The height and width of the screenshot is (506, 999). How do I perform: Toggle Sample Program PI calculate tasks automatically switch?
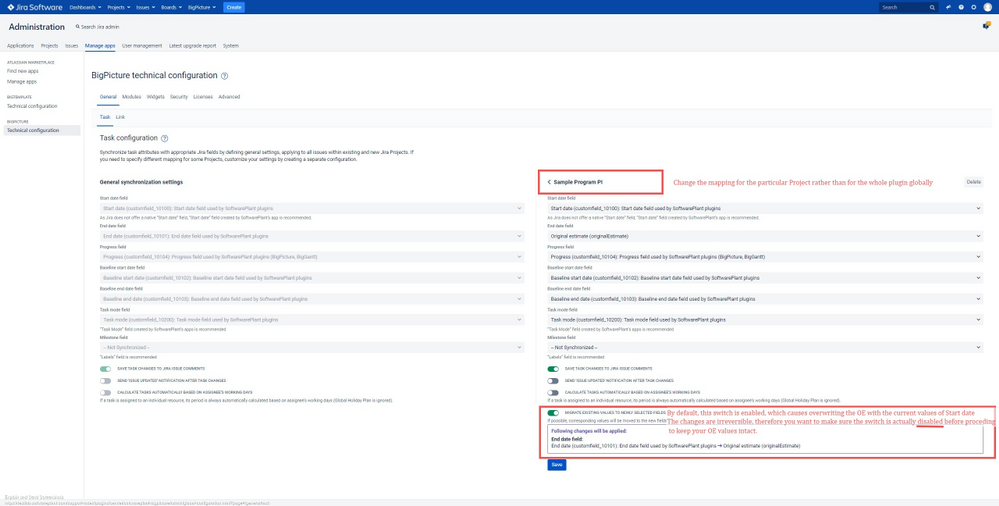pyautogui.click(x=553, y=393)
